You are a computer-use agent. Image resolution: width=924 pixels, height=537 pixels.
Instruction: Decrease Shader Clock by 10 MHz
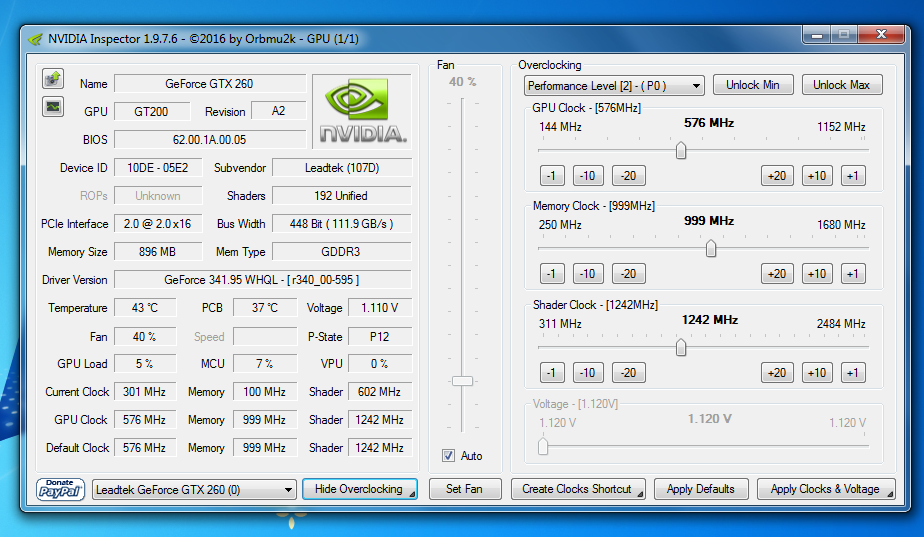coord(588,373)
